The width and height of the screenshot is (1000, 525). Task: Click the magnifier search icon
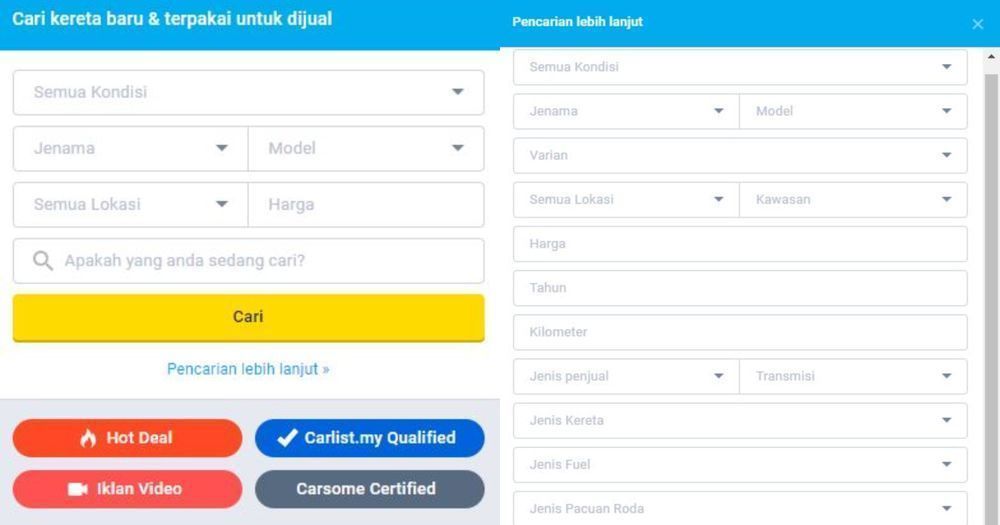point(43,261)
